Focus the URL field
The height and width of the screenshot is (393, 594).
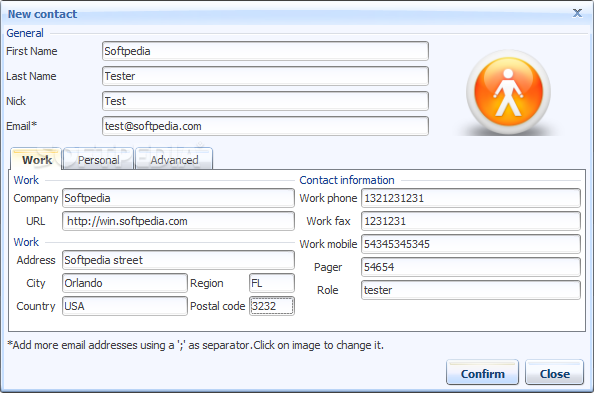[x=178, y=221]
